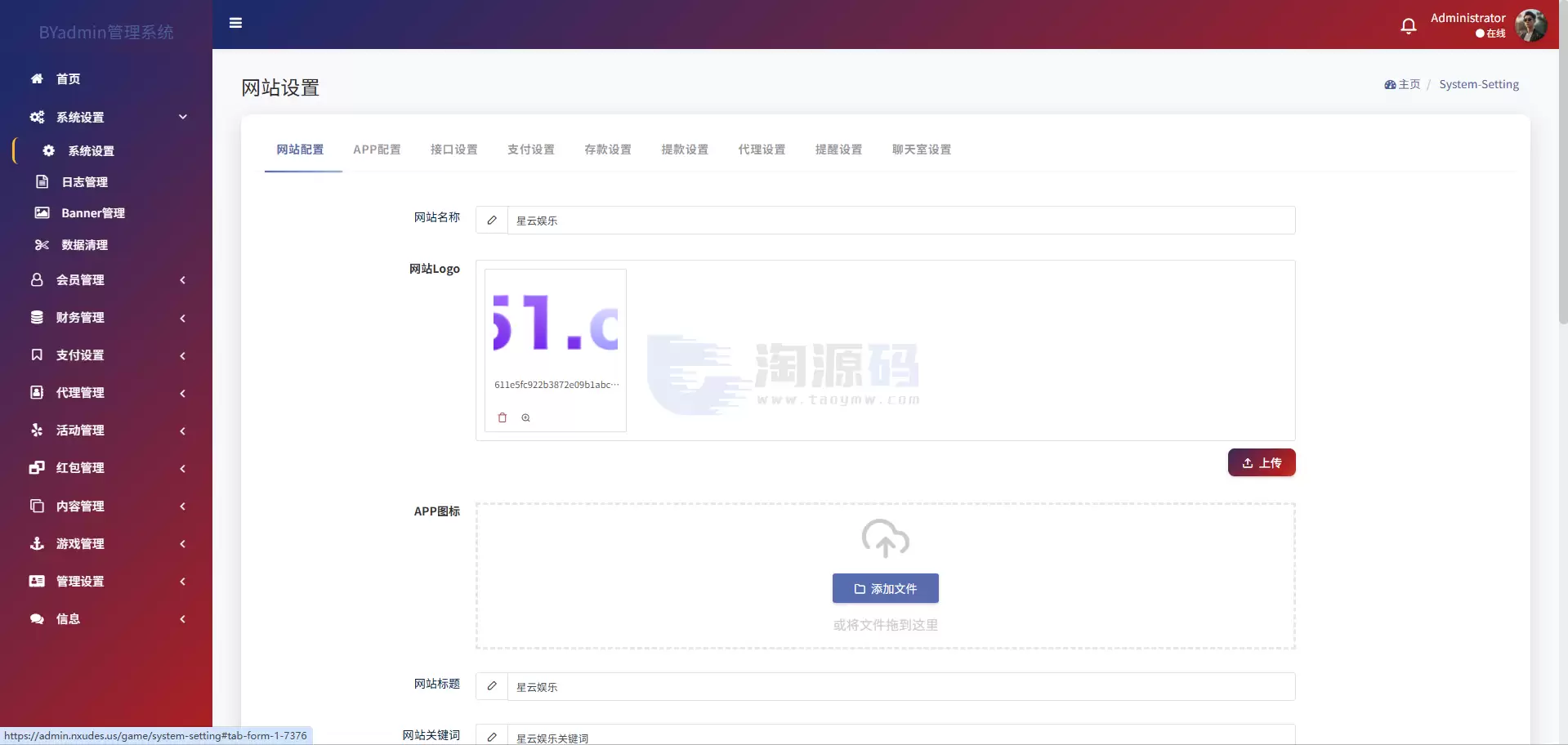Screen dimensions: 1568x745
Task: Click the anchor icon beside 游戏管理
Action: point(37,543)
